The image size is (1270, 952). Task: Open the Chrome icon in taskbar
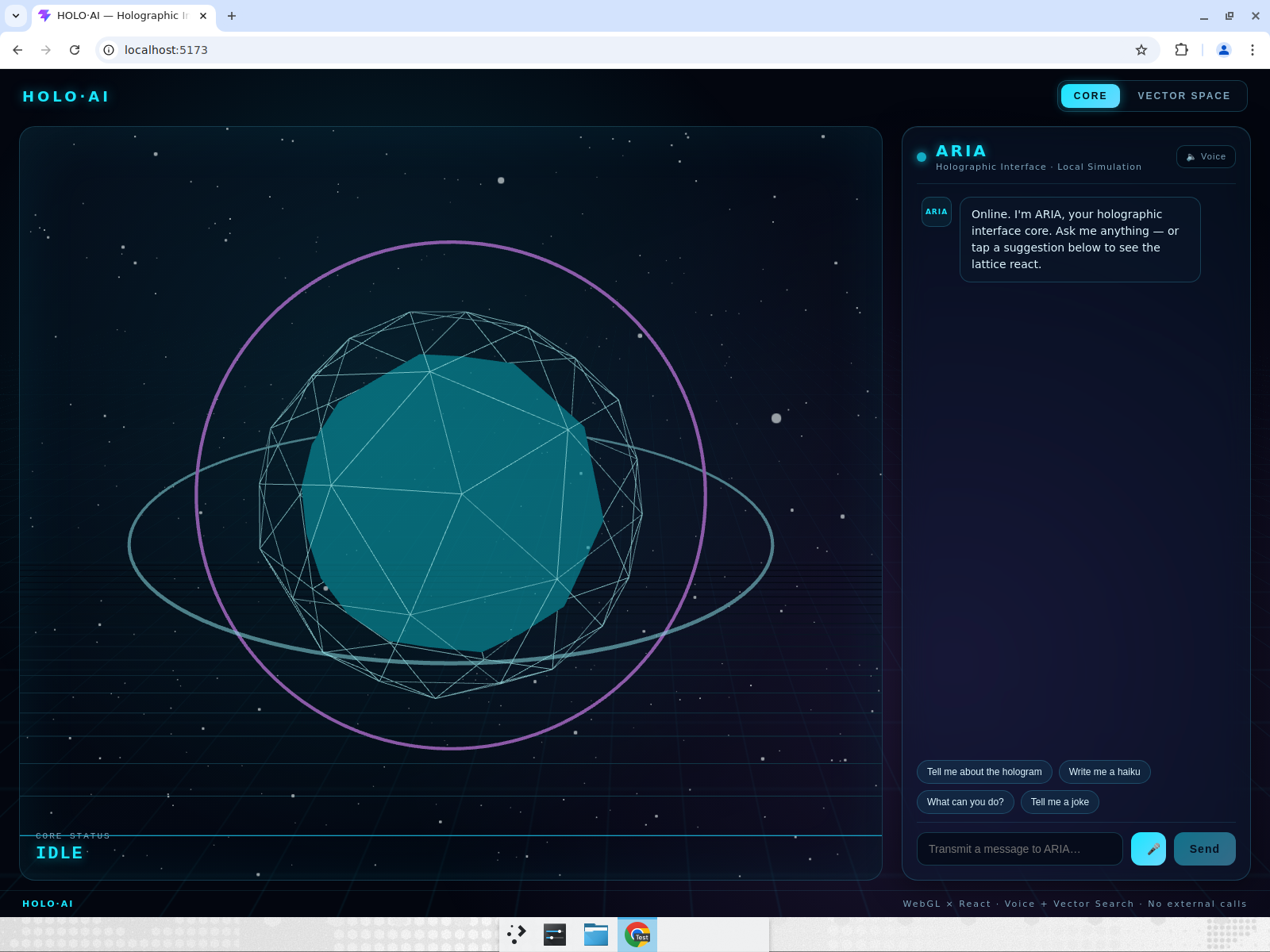[x=637, y=935]
